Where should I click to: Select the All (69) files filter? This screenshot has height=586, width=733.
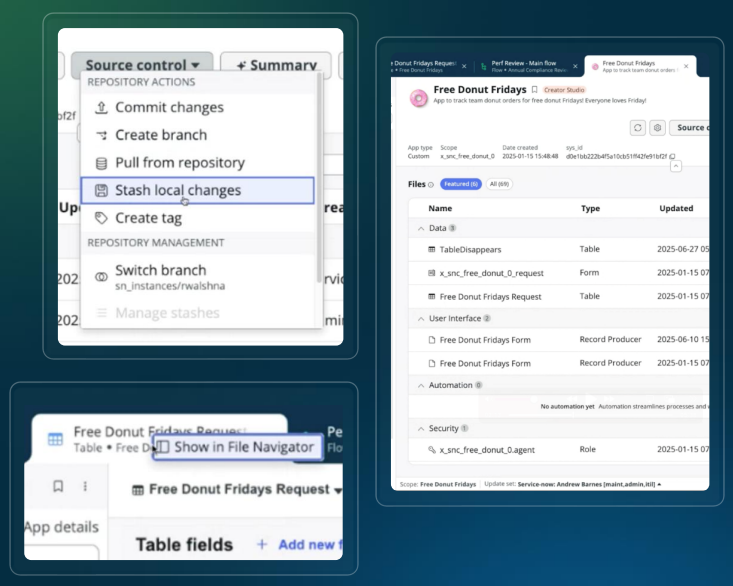[498, 185]
